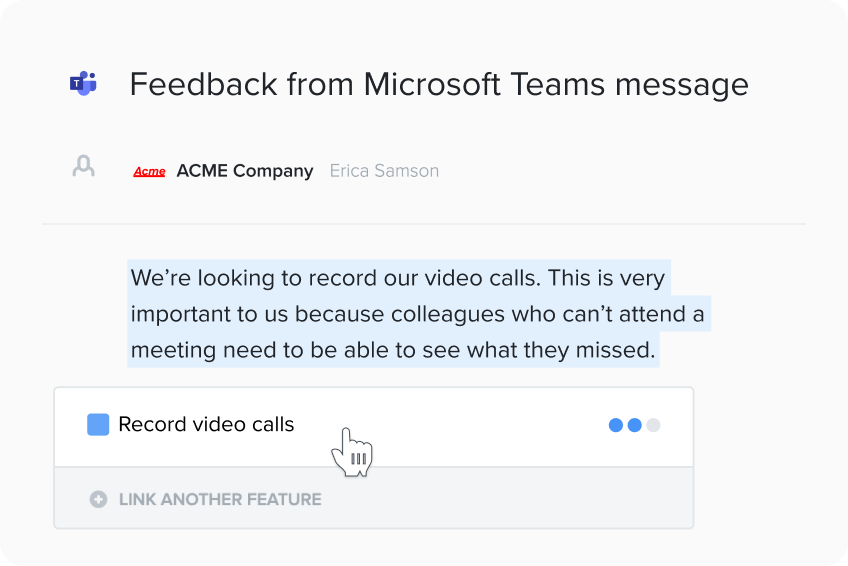Click highlighted line starting "meeting need to be"

point(393,350)
